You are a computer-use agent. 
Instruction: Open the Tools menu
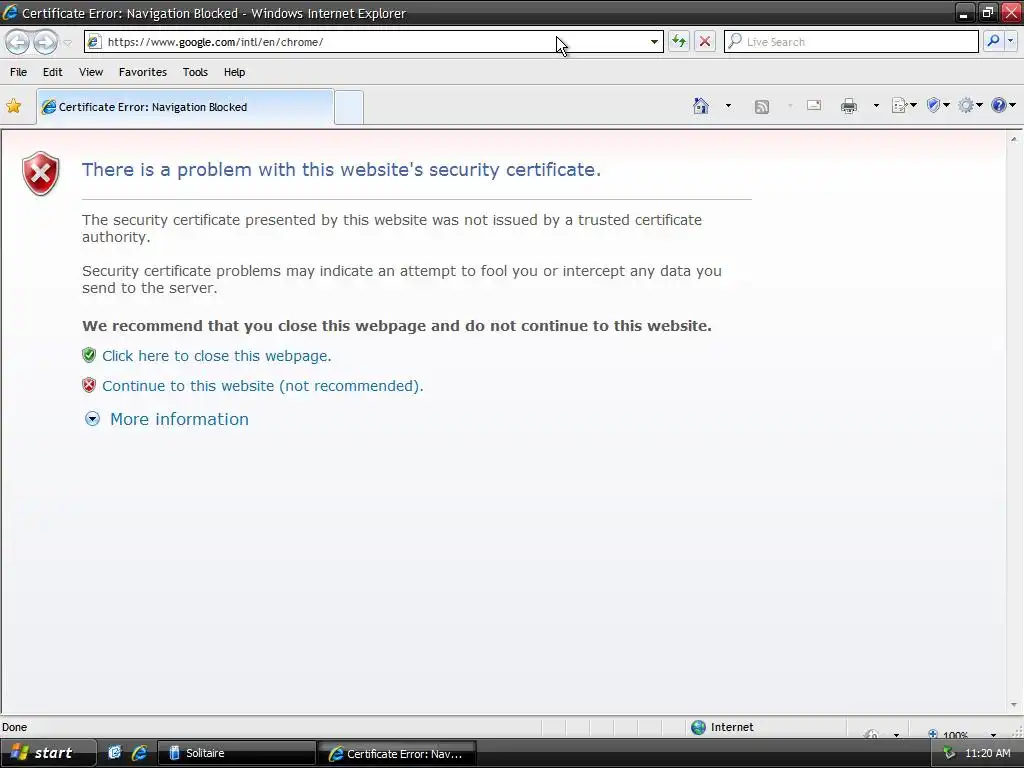point(195,72)
